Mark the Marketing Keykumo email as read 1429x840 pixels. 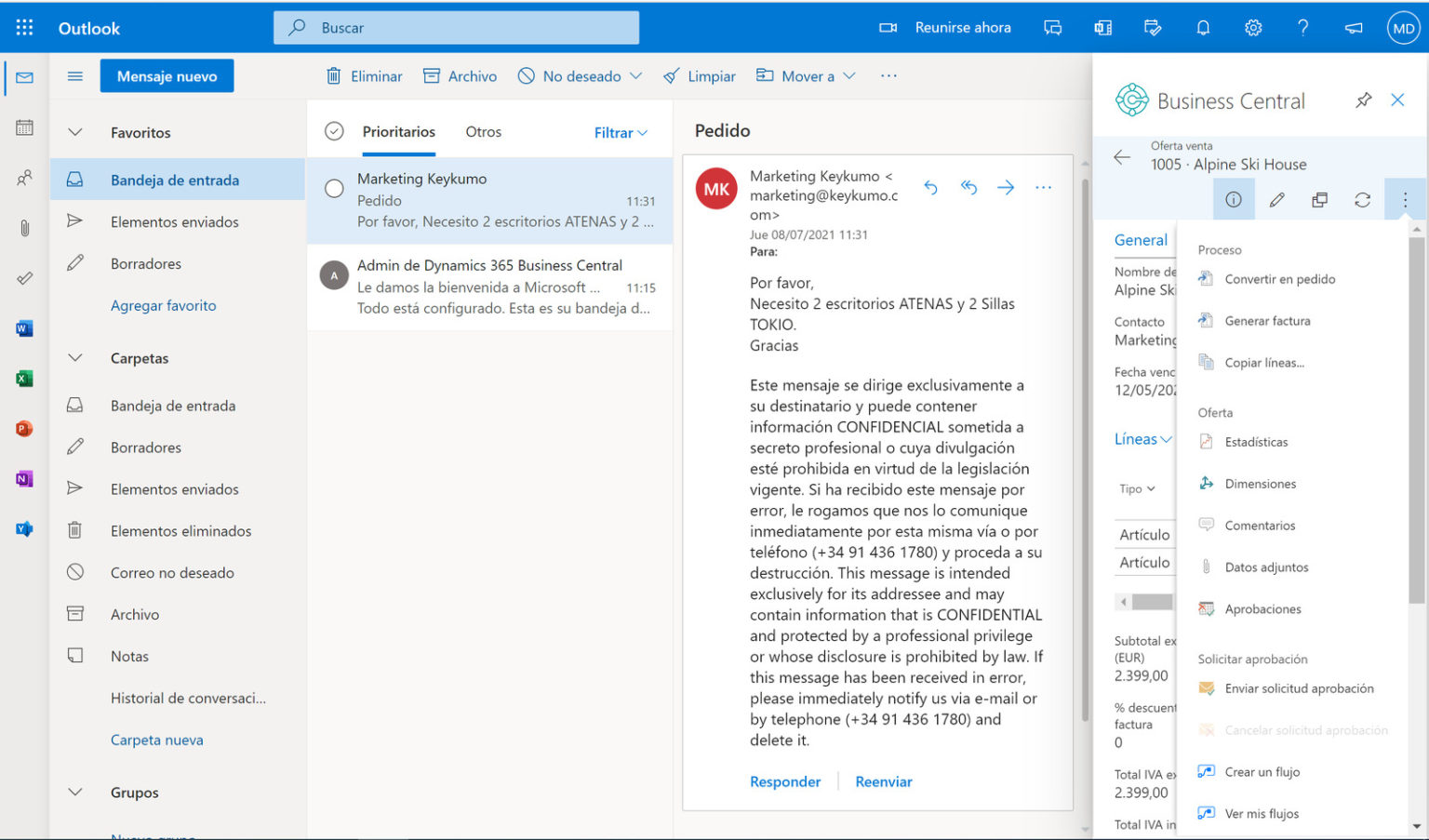click(x=334, y=188)
